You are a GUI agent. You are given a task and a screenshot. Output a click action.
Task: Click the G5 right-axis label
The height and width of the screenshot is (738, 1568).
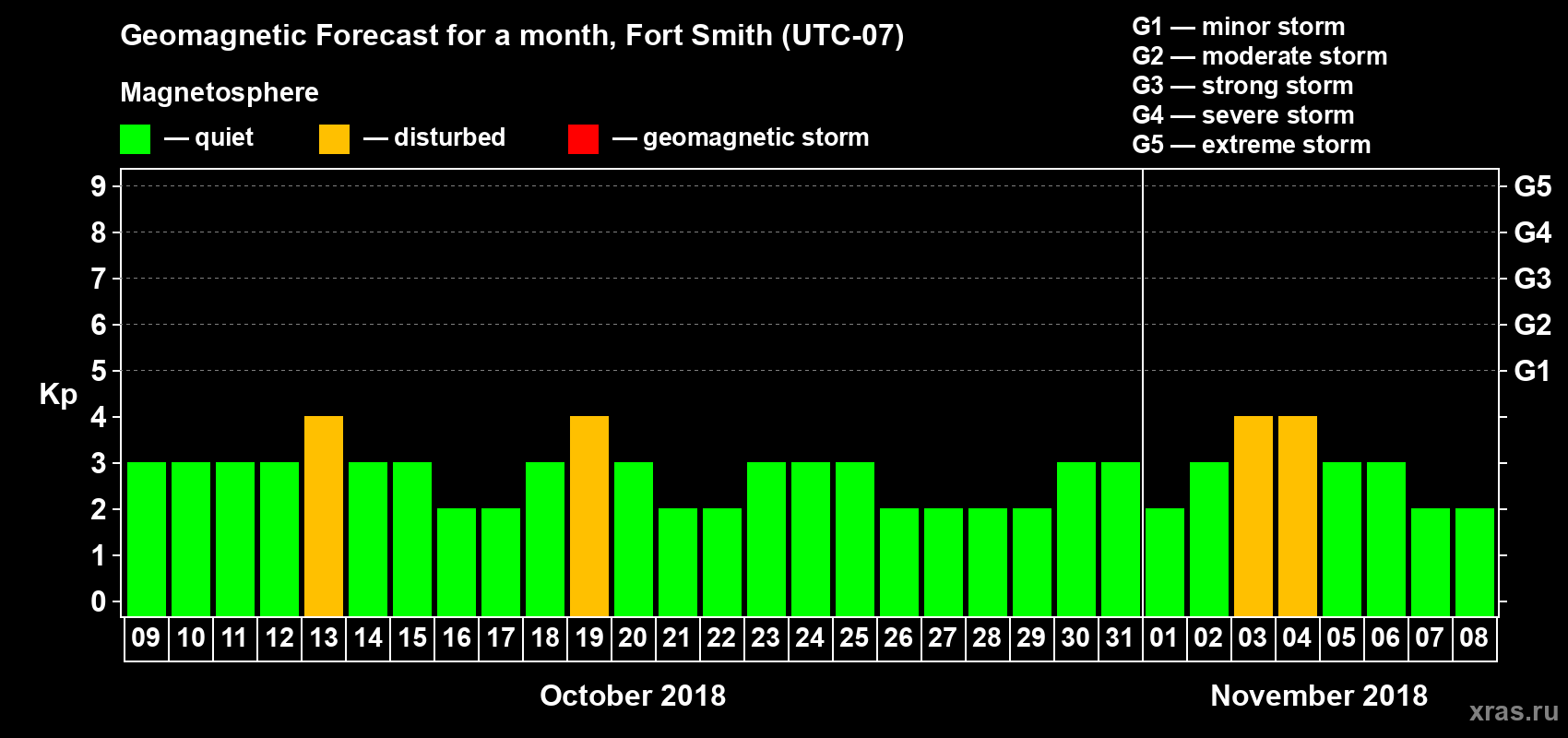1533,186
